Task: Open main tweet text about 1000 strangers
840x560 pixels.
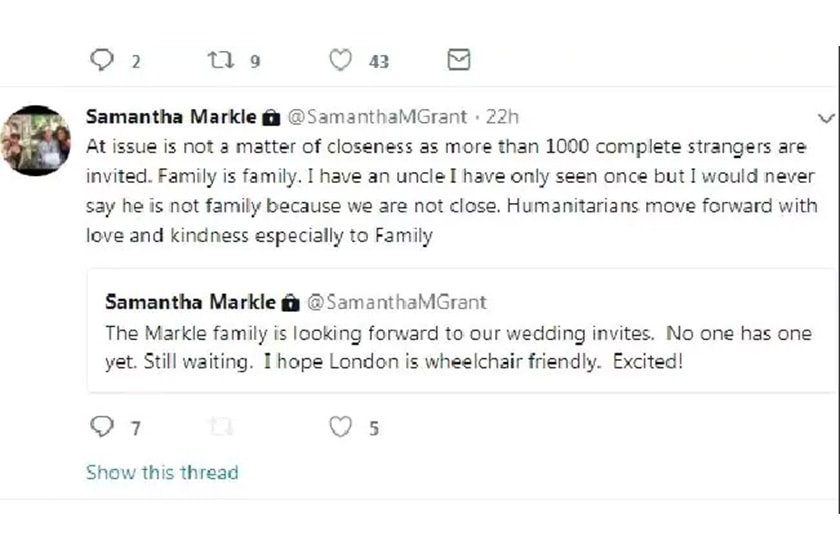Action: pyautogui.click(x=450, y=190)
